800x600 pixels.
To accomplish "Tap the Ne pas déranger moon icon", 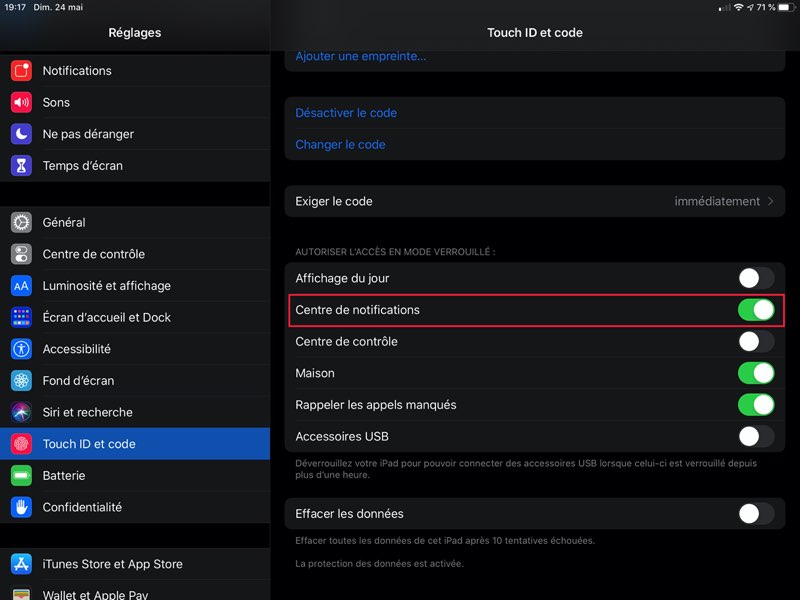I will 21,134.
